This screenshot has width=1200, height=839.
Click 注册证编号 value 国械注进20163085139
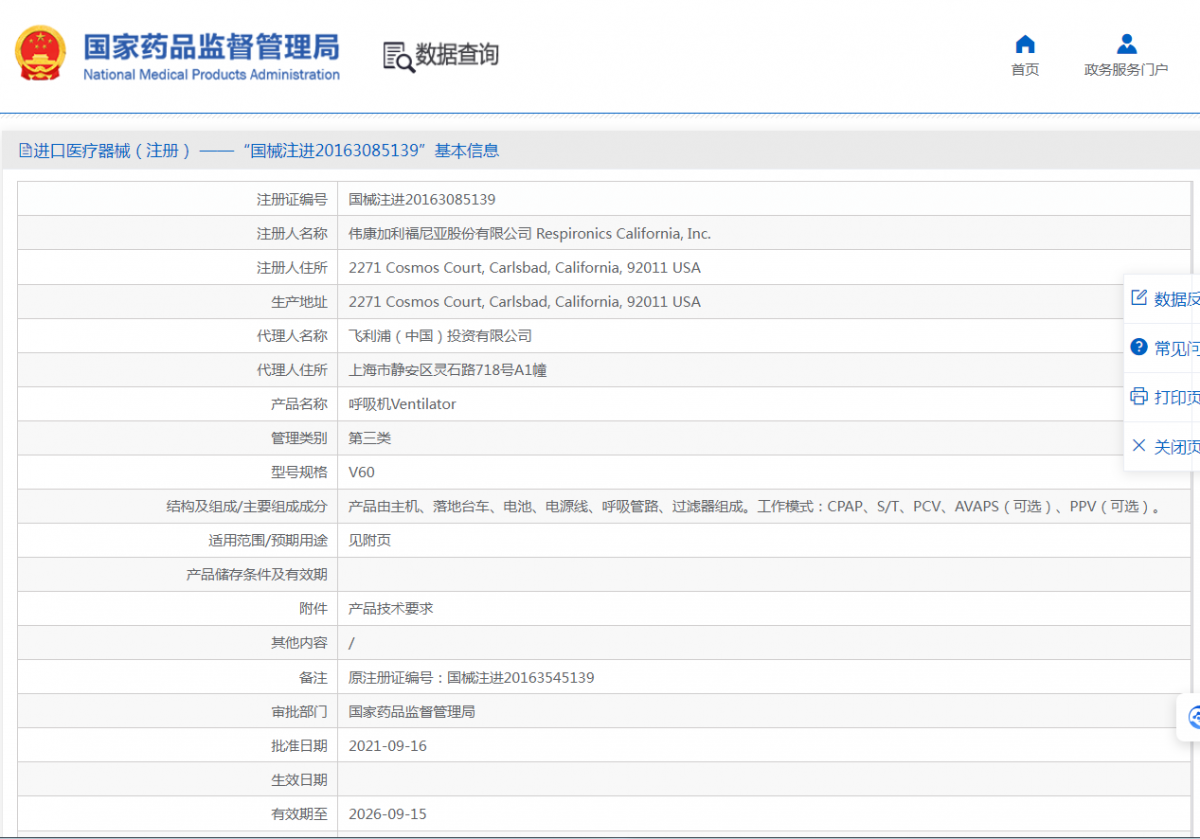pyautogui.click(x=422, y=200)
